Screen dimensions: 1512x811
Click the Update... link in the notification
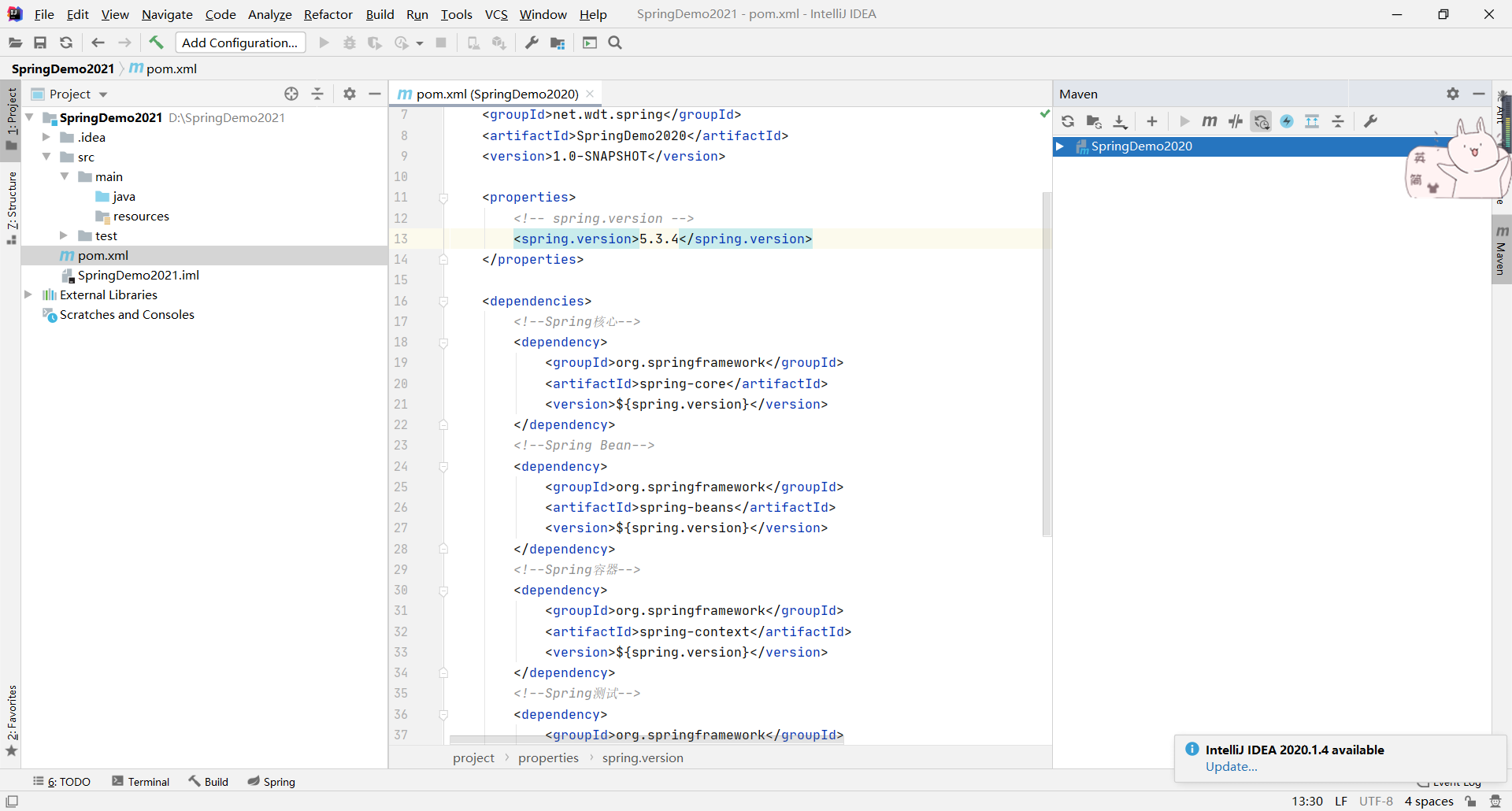(x=1231, y=767)
